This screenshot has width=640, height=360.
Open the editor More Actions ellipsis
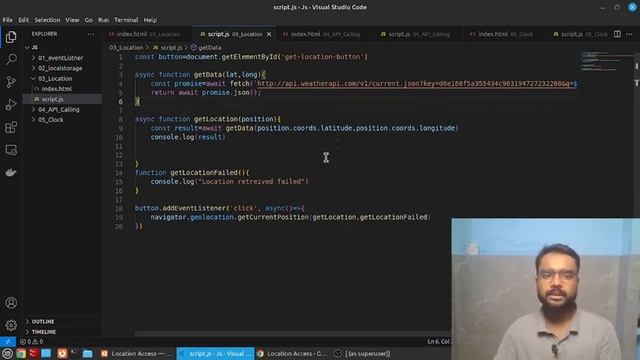click(629, 34)
